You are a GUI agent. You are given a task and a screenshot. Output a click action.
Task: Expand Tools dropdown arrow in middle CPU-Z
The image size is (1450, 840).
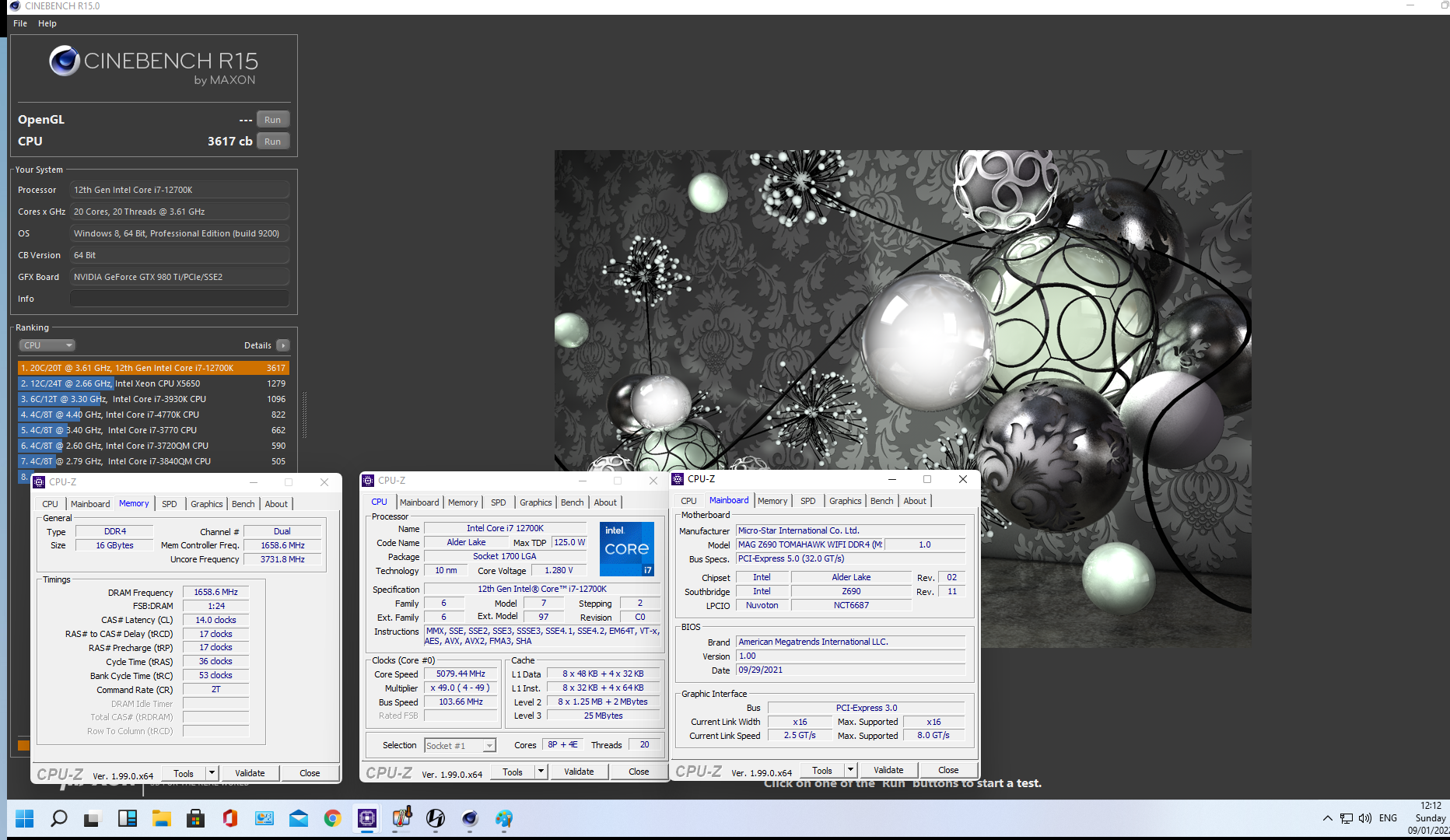(541, 772)
